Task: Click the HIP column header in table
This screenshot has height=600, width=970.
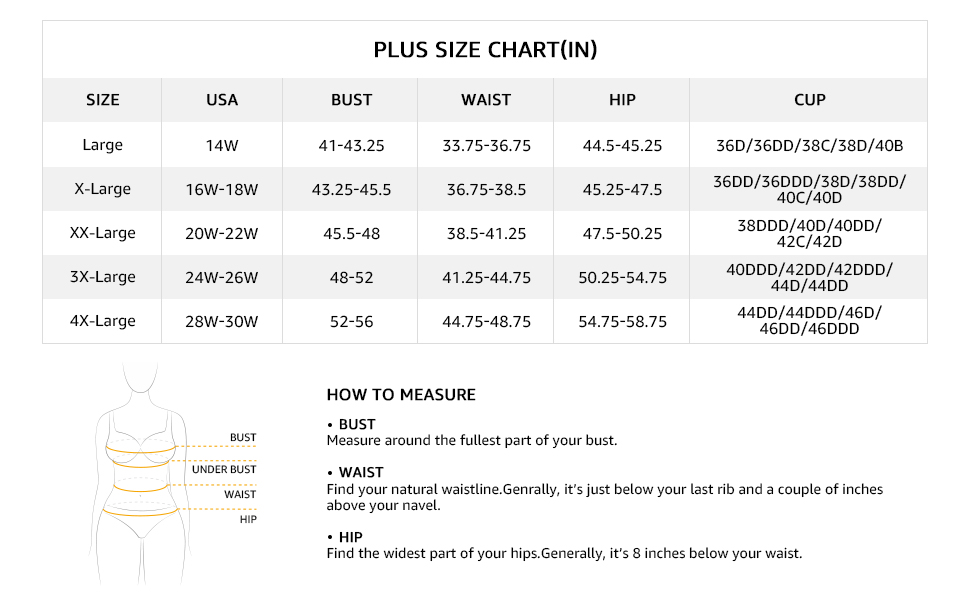Action: 622,100
